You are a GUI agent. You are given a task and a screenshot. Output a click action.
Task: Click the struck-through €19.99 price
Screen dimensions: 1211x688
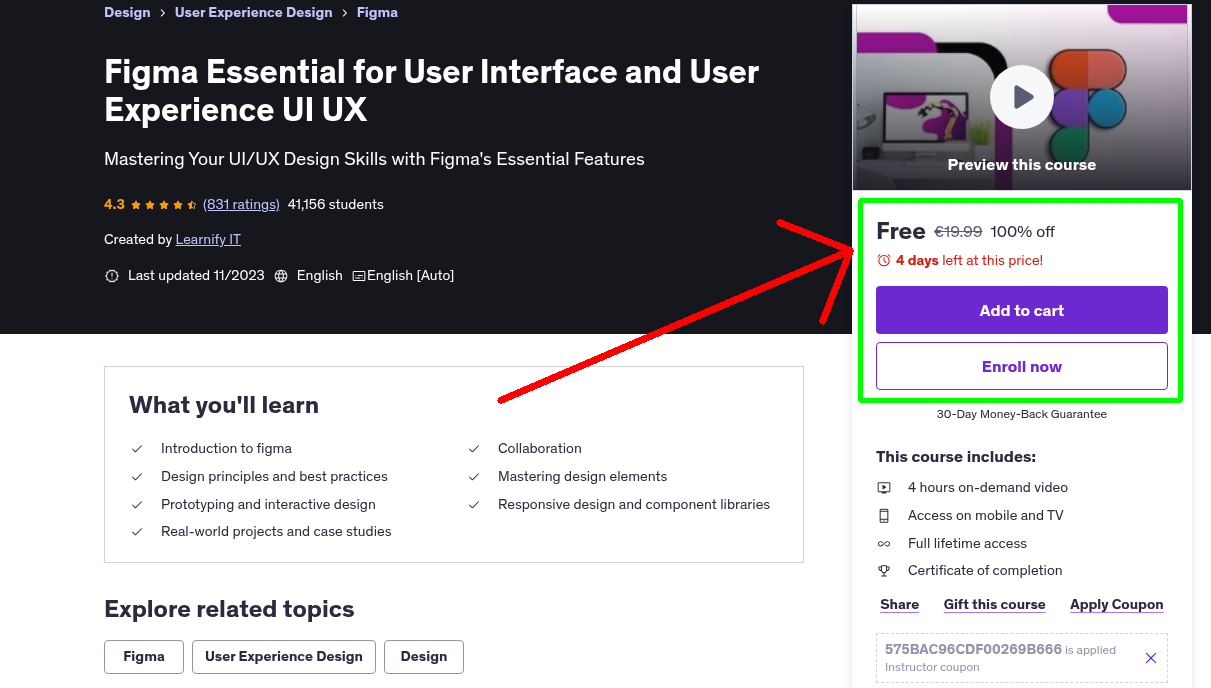click(x=958, y=232)
